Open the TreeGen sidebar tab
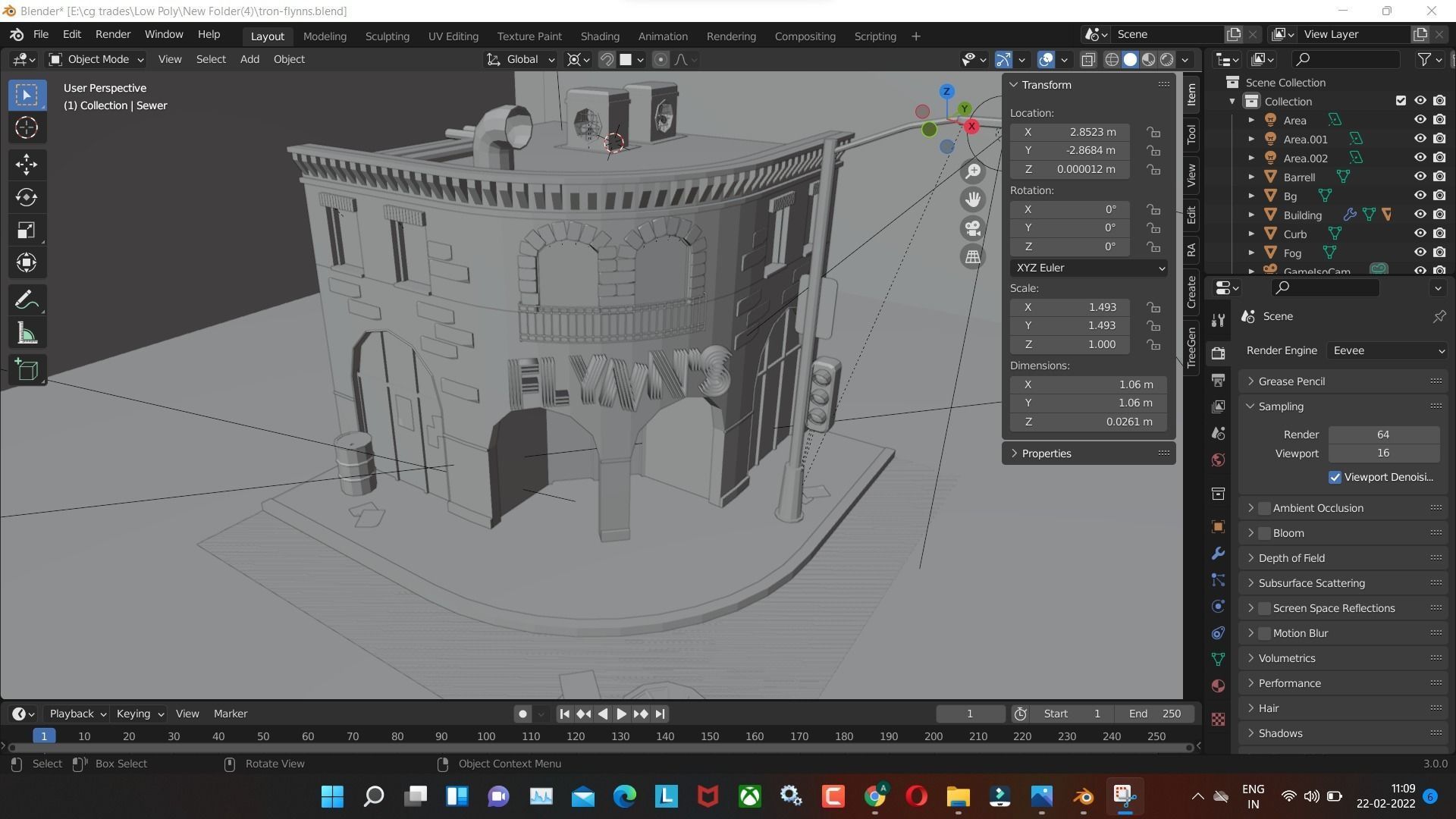The width and height of the screenshot is (1456, 819). (x=1191, y=347)
